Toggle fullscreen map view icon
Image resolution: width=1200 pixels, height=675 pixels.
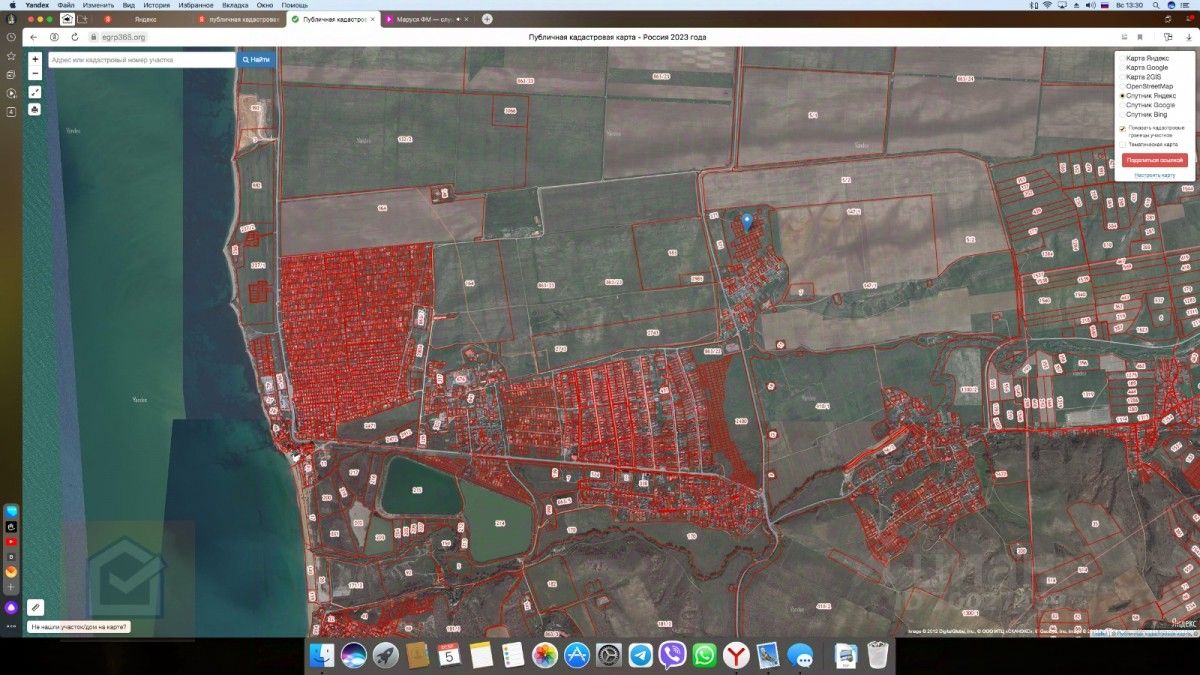(x=35, y=92)
